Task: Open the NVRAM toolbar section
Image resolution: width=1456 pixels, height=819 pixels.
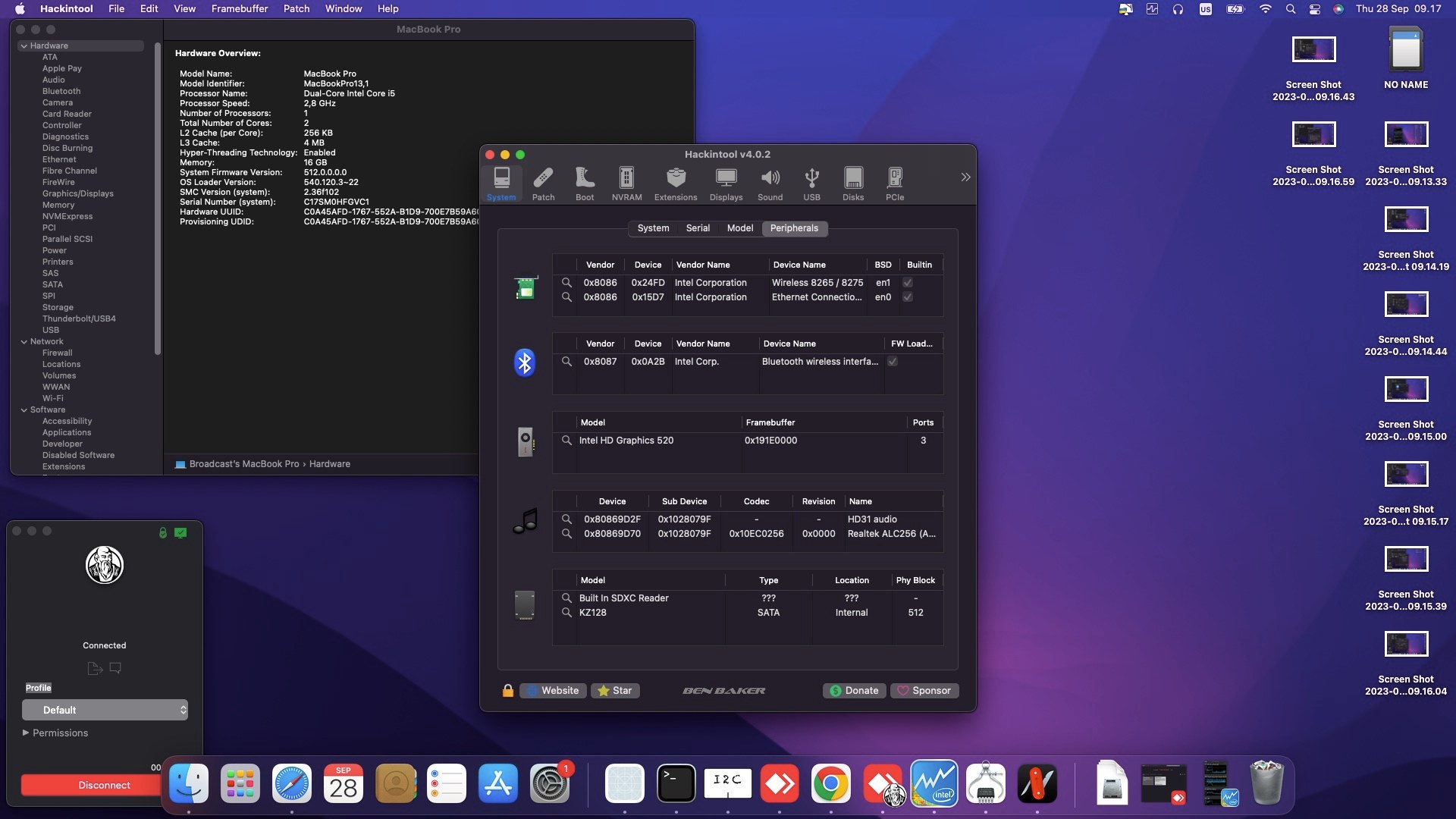Action: [626, 184]
